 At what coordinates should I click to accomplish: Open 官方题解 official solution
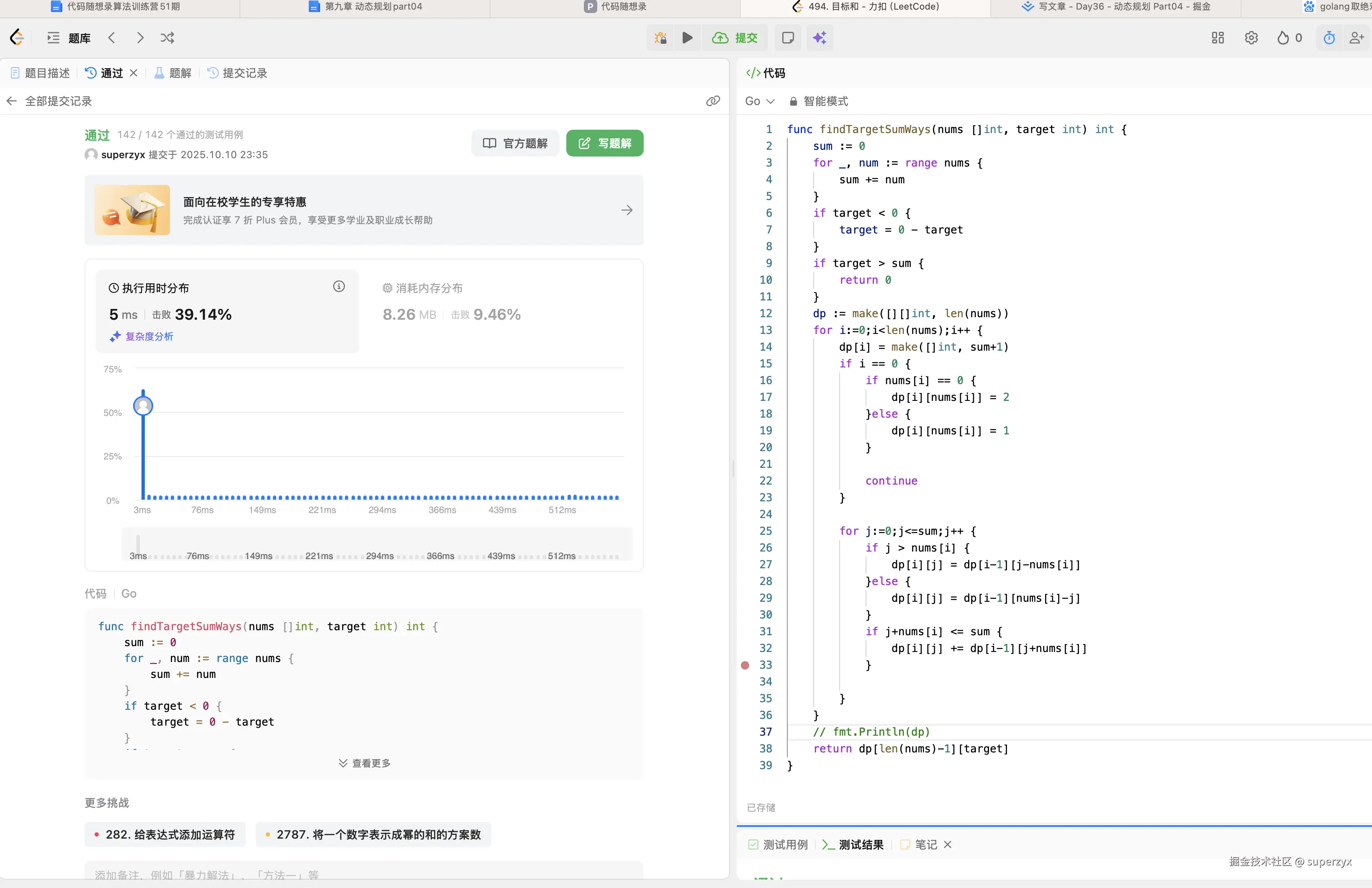(515, 143)
